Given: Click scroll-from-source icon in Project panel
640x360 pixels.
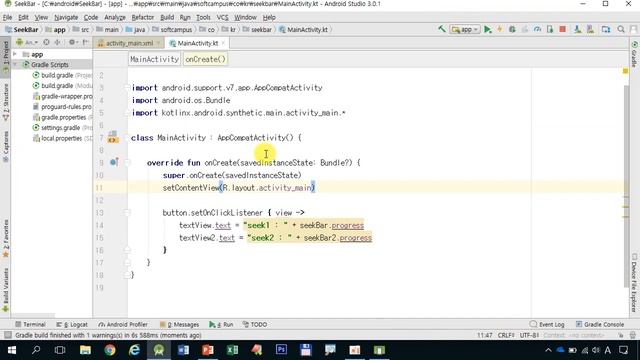Looking at the screenshot, I should pos(46,42).
